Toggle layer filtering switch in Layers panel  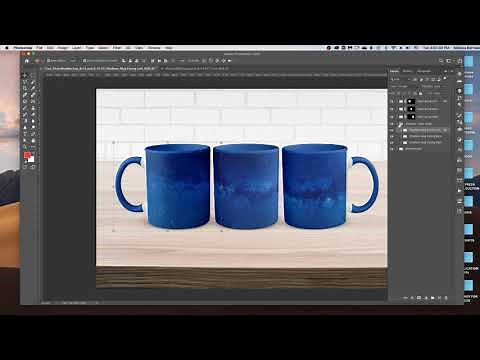(445, 78)
